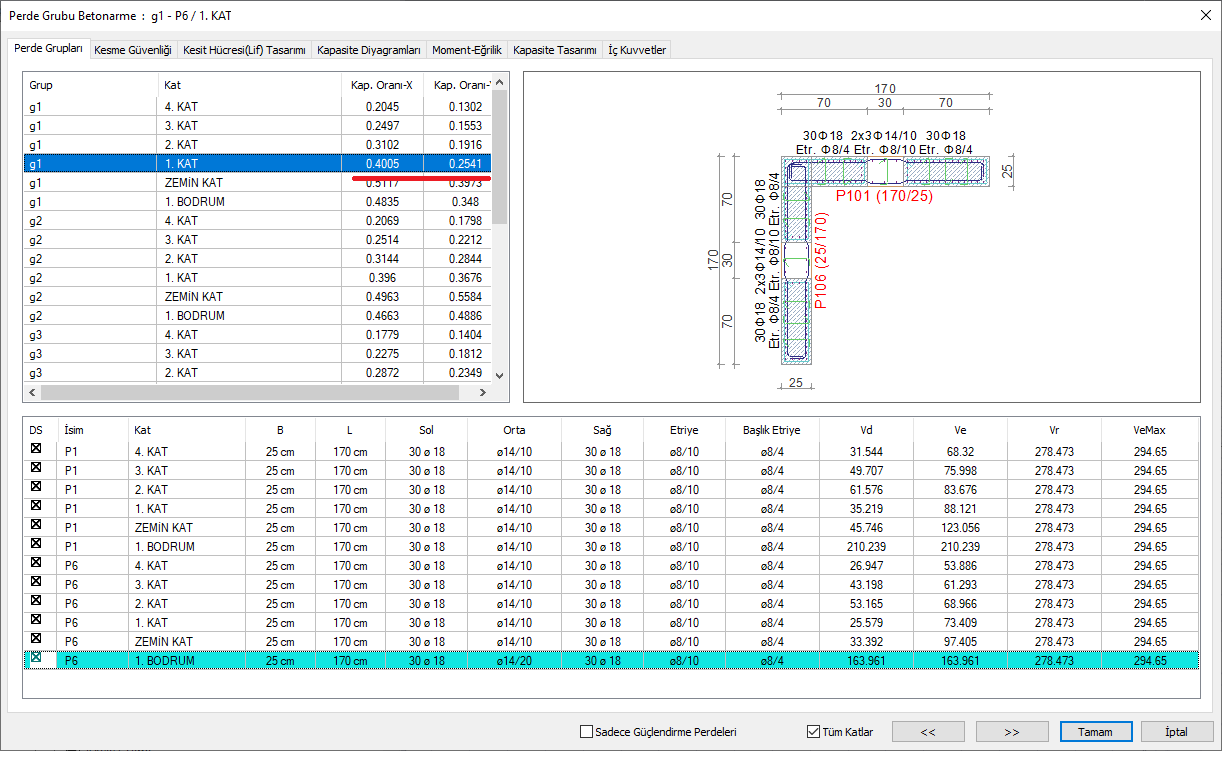Image resolution: width=1228 pixels, height=762 pixels.
Task: Select highlighted group row g1 1. KAT
Action: click(x=258, y=163)
